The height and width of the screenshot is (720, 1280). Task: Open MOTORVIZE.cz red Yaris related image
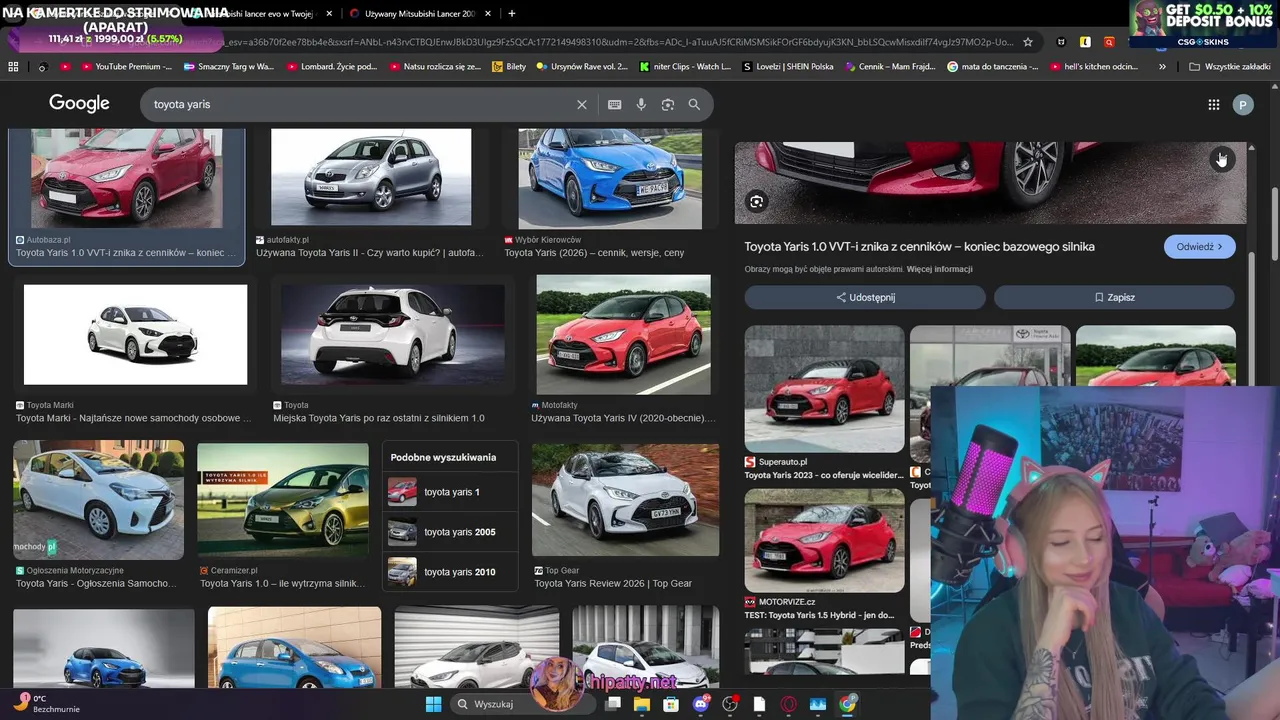click(x=824, y=540)
